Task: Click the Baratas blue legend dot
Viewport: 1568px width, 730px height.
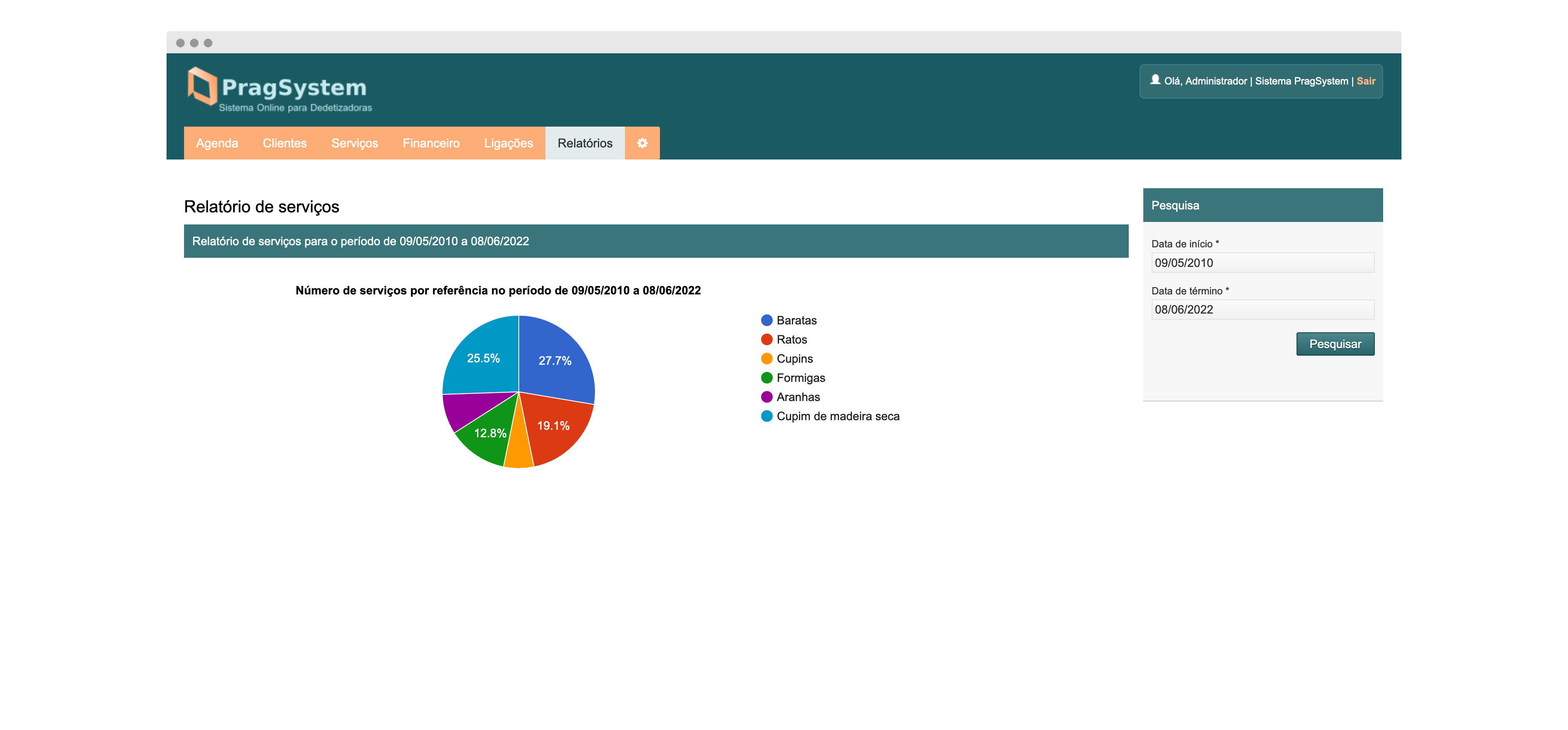Action: [767, 320]
